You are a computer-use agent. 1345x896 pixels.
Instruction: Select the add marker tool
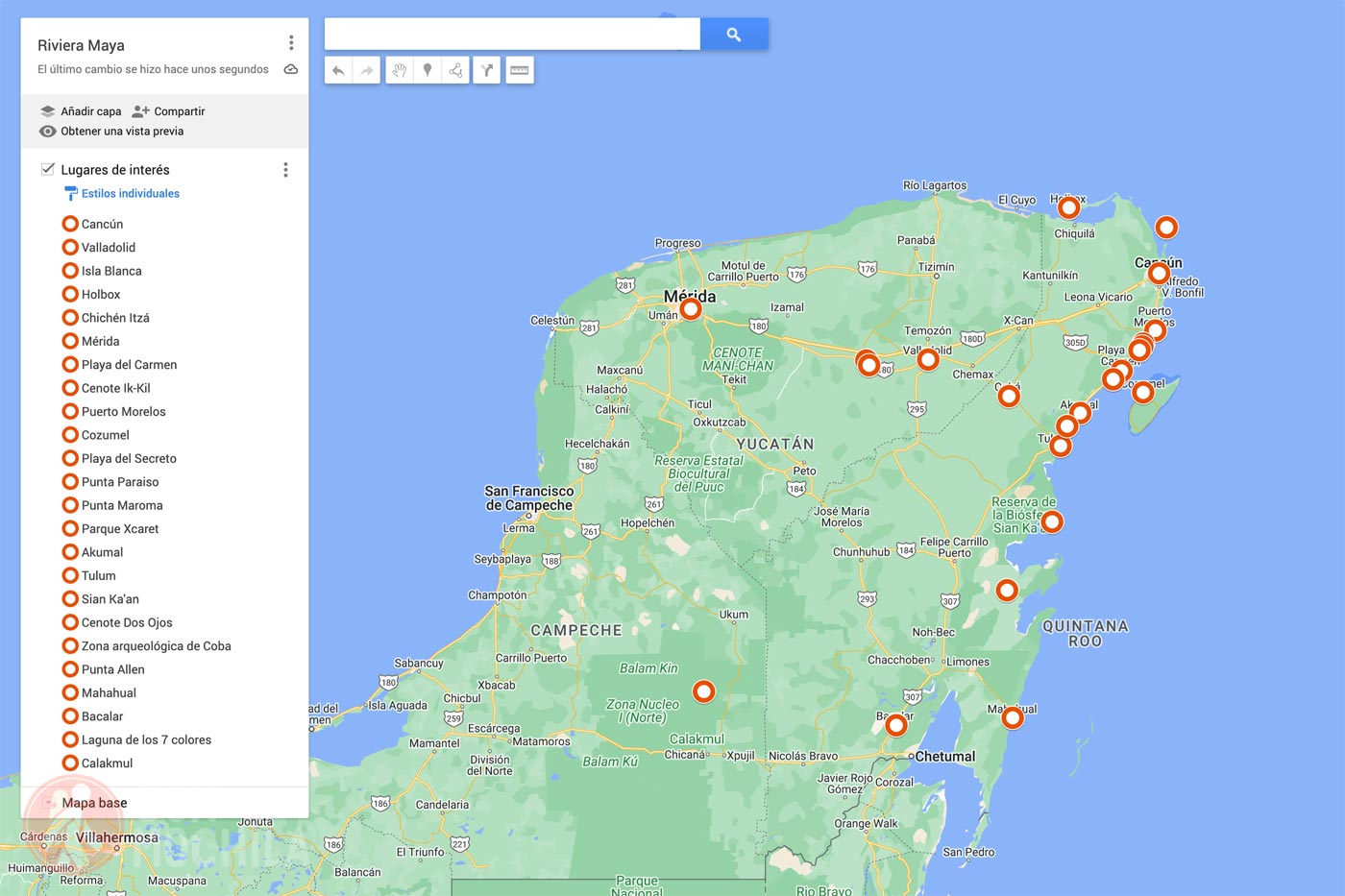click(428, 69)
